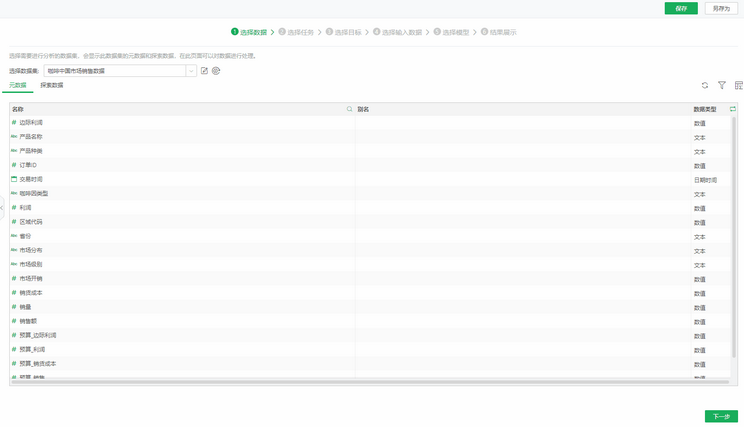The height and width of the screenshot is (427, 744).
Task: Open the 选择数据集 dropdown
Action: (191, 71)
